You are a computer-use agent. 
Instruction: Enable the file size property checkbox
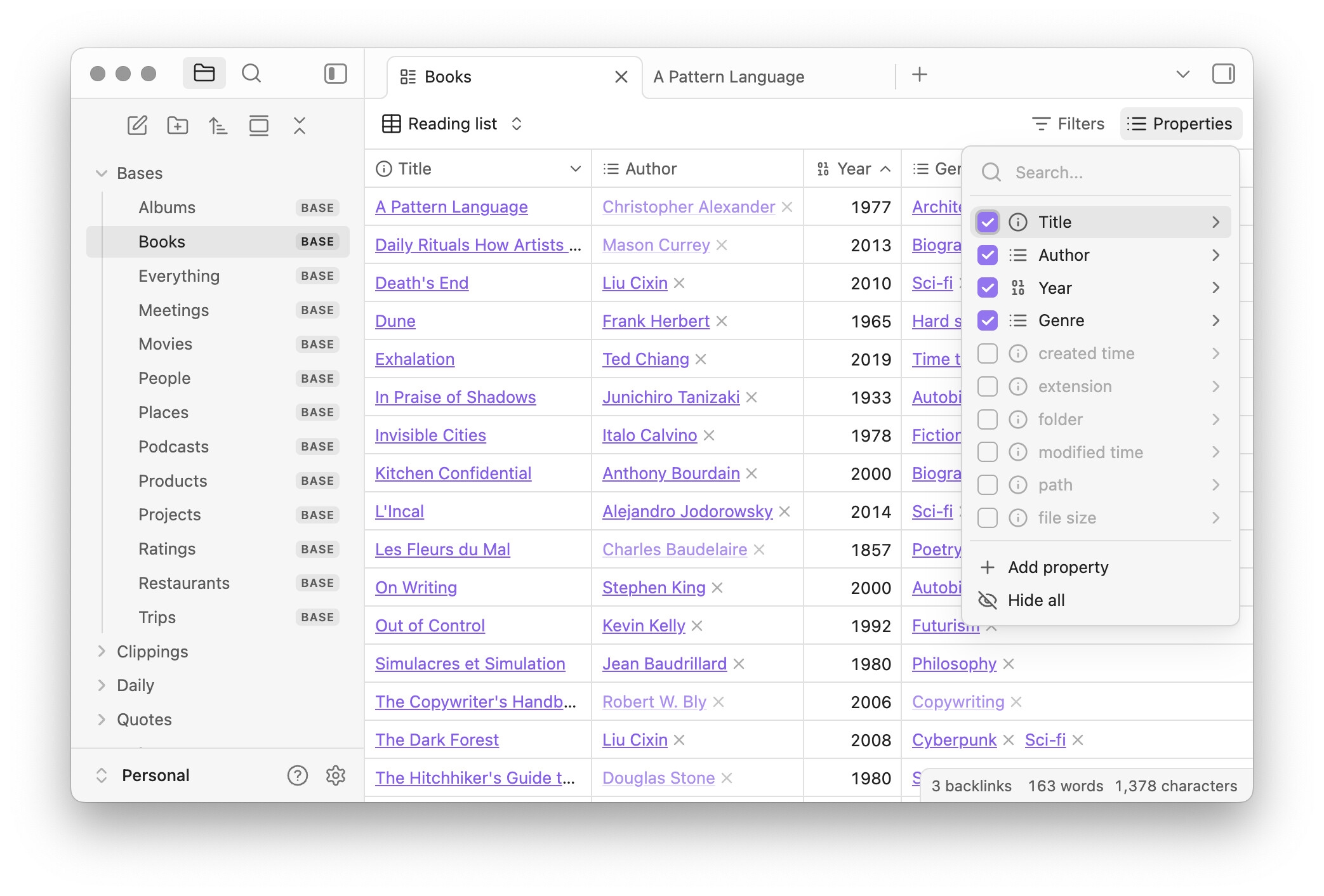(x=988, y=518)
